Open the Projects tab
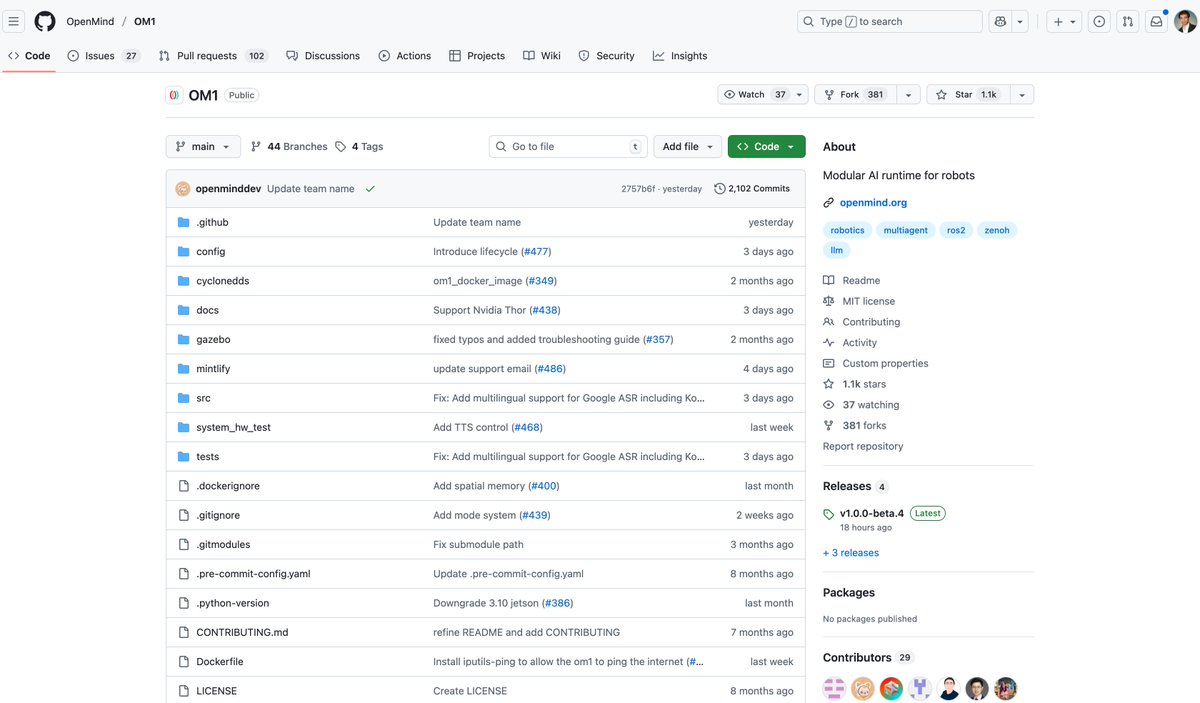 pyautogui.click(x=477, y=56)
